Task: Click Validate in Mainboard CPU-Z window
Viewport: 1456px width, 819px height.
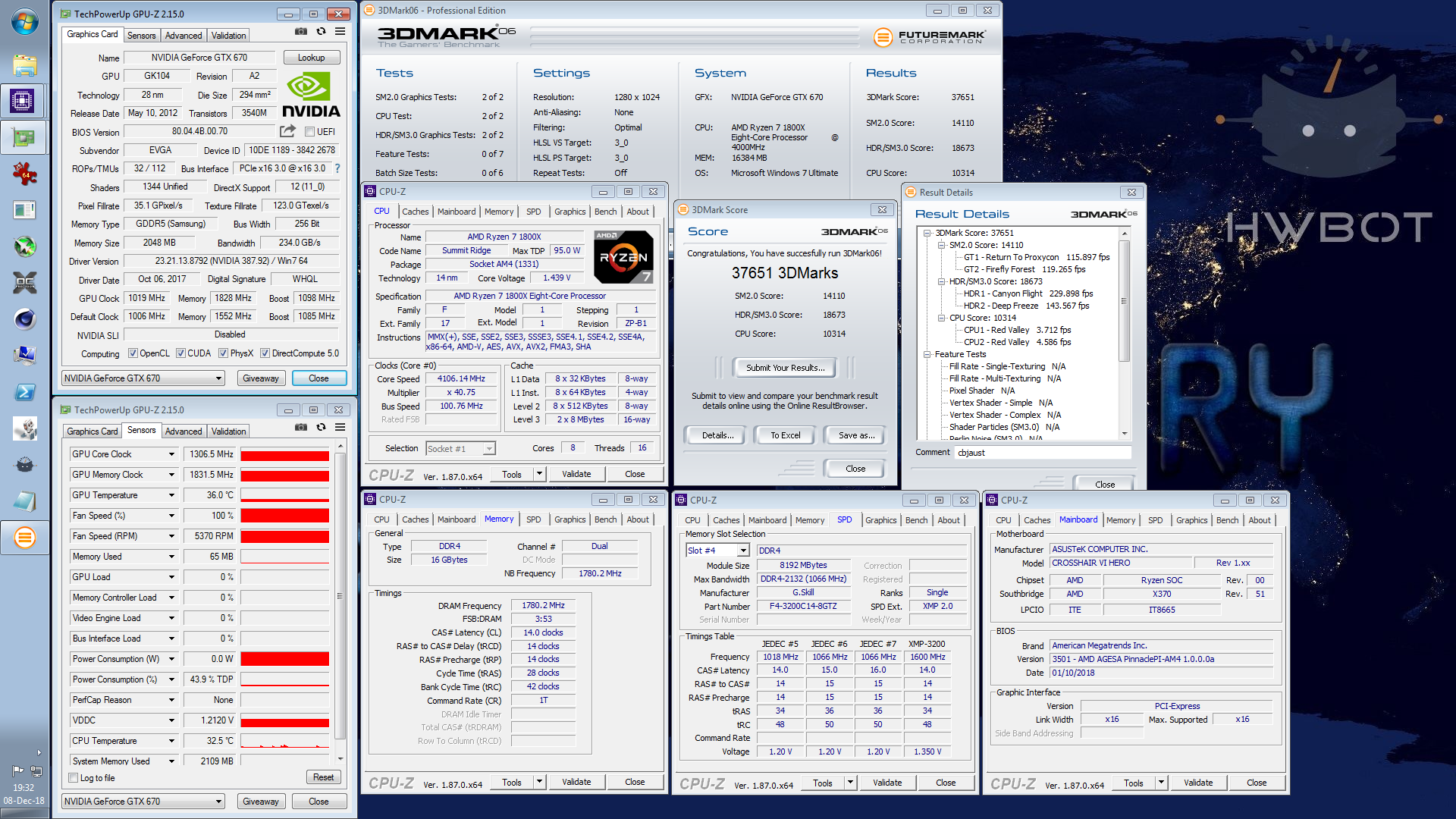Action: (x=1197, y=783)
